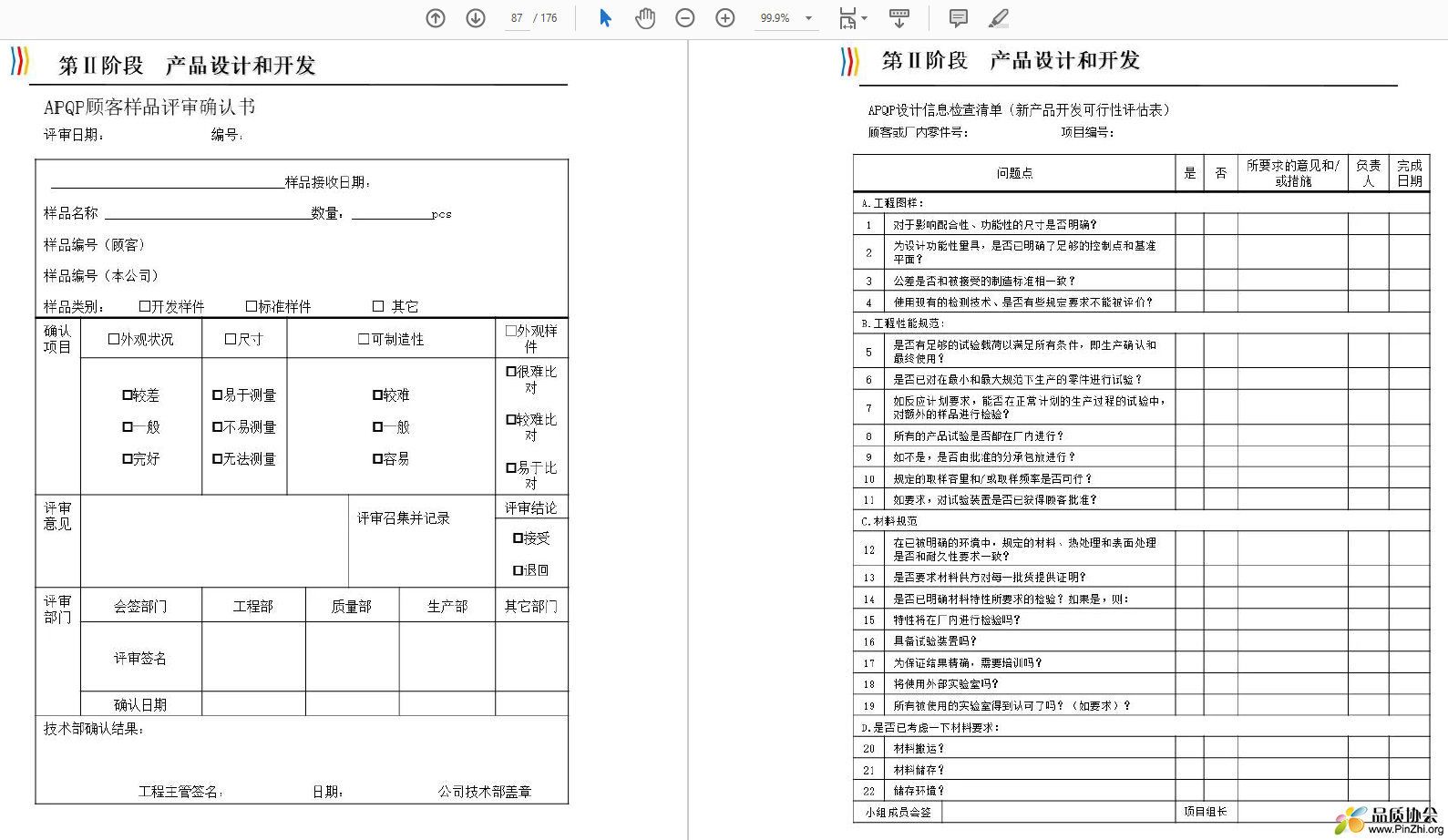Check the 退回 conclusion box
The height and width of the screenshot is (840, 1448).
click(518, 570)
